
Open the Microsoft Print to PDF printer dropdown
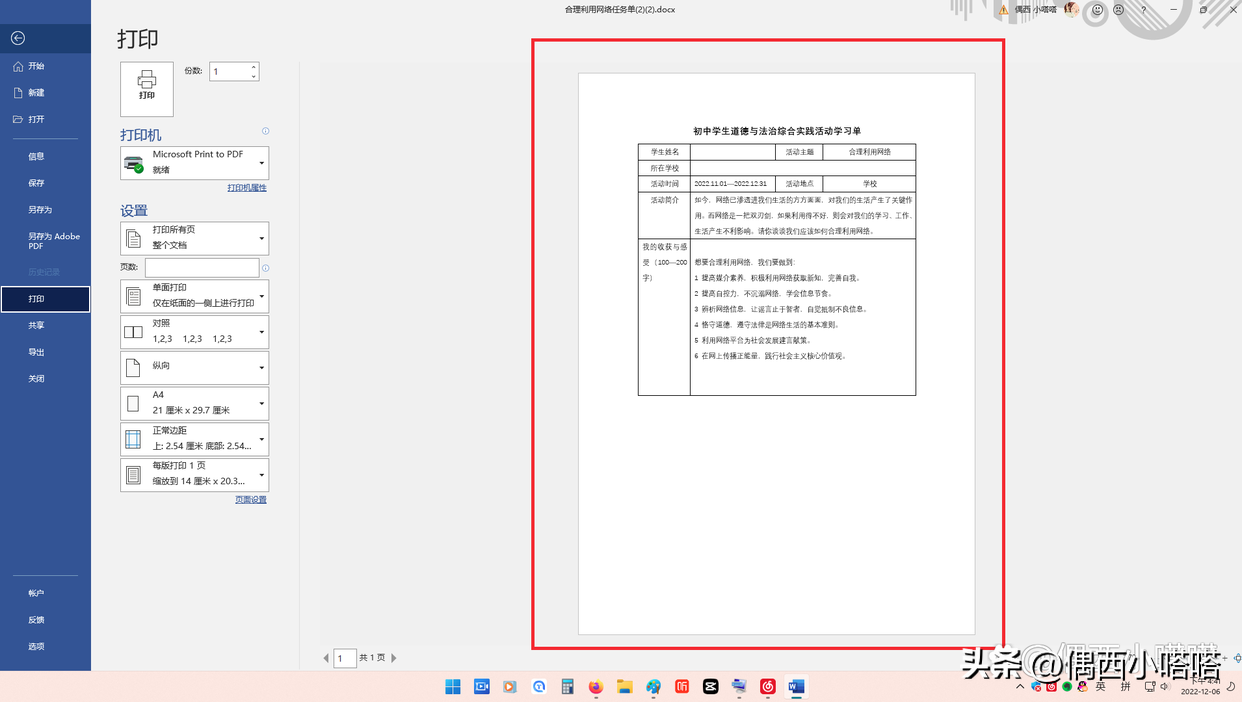pyautogui.click(x=195, y=163)
